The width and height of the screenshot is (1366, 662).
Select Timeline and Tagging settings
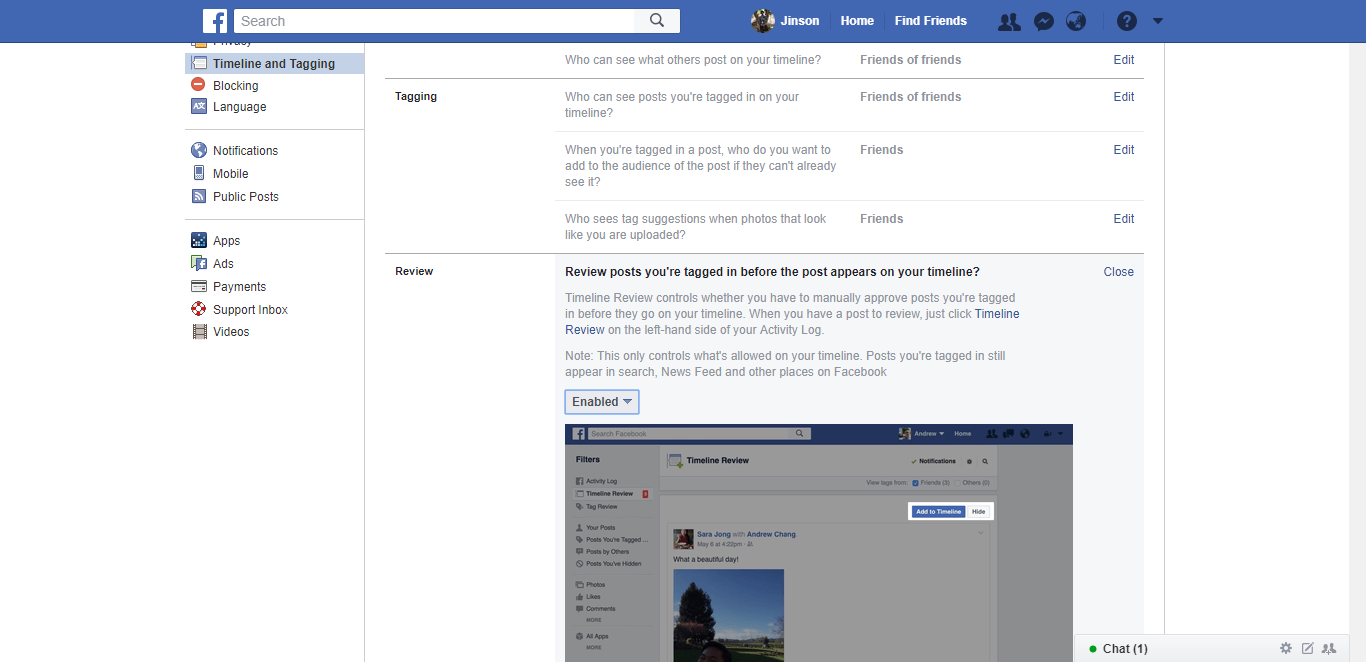[x=274, y=64]
